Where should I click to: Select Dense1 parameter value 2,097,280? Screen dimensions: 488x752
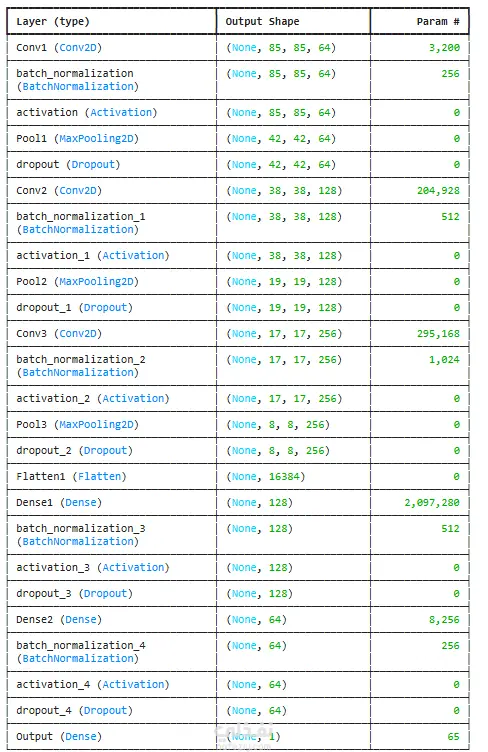click(x=432, y=503)
